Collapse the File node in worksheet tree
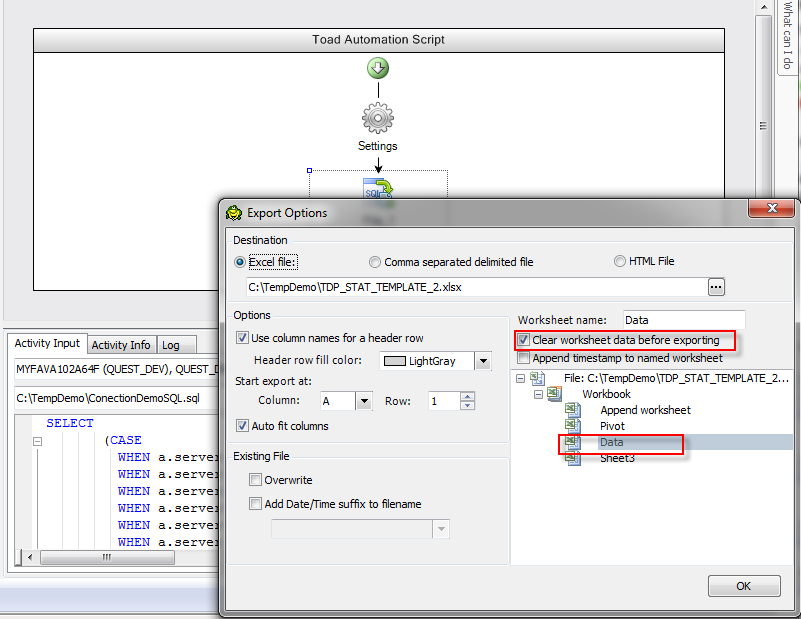The width and height of the screenshot is (801, 619). point(520,379)
